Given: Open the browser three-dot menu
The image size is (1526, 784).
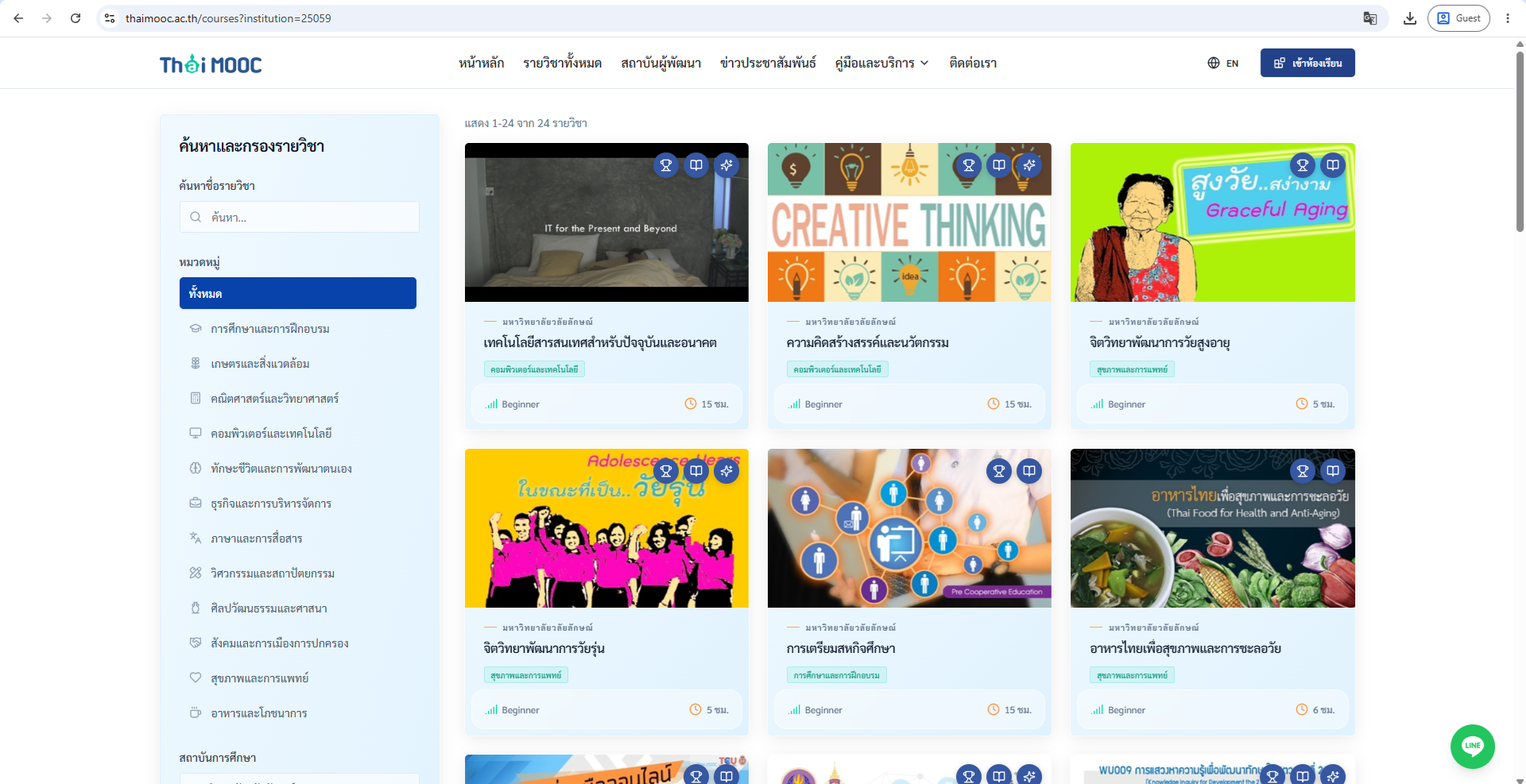Looking at the screenshot, I should (x=1508, y=18).
